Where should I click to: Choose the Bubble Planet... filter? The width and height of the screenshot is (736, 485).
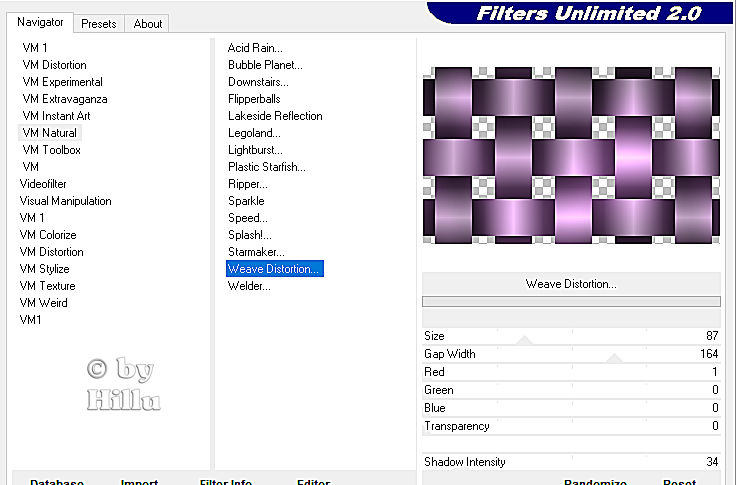pos(265,65)
